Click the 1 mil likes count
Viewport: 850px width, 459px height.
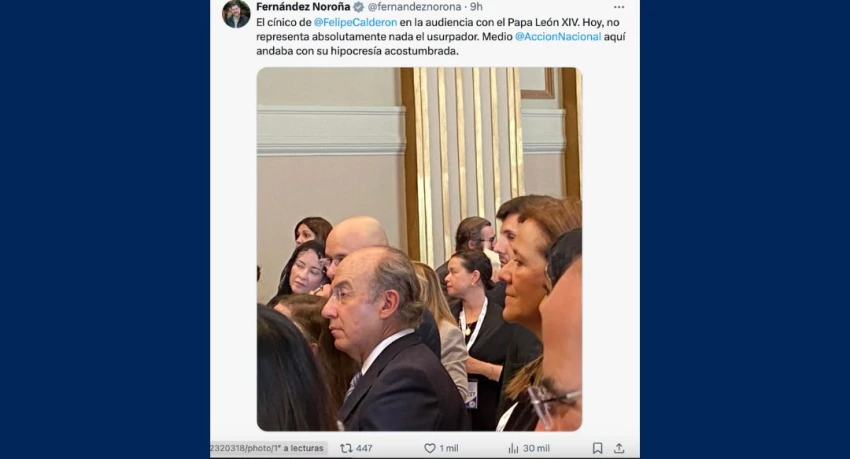tap(449, 448)
